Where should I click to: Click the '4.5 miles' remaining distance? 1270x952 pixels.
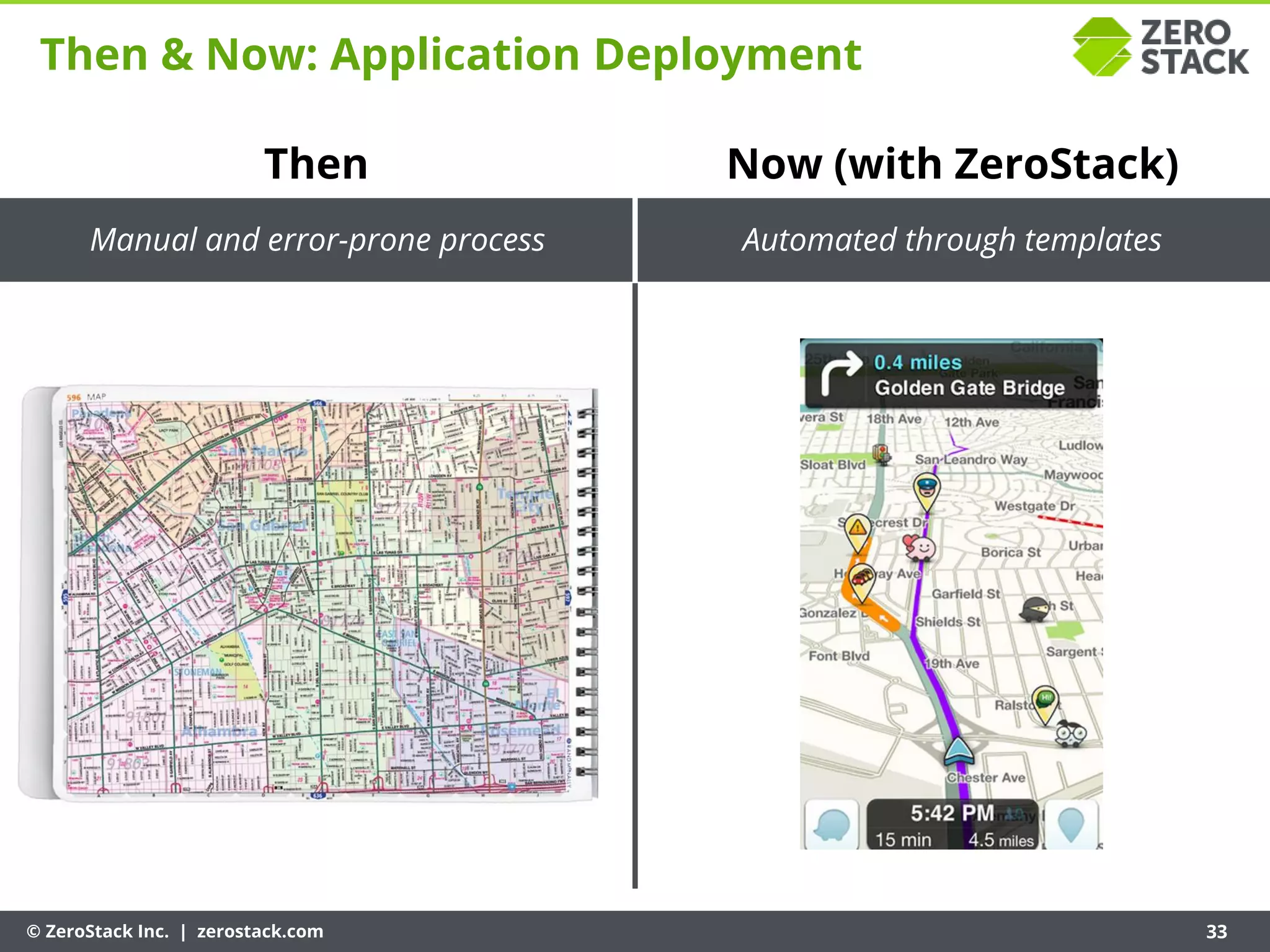1001,840
